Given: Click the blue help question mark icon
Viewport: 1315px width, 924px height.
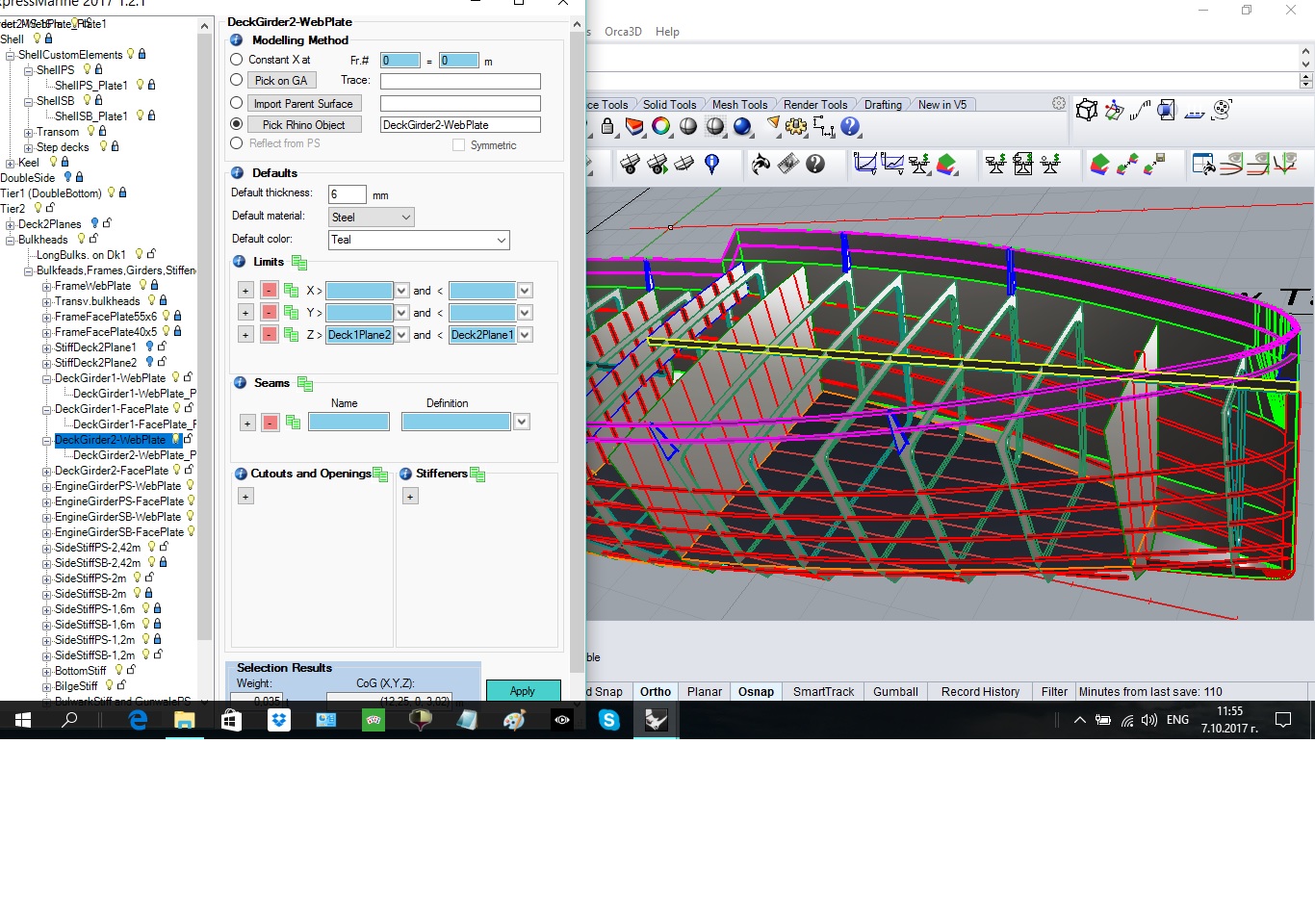Looking at the screenshot, I should pyautogui.click(x=850, y=127).
